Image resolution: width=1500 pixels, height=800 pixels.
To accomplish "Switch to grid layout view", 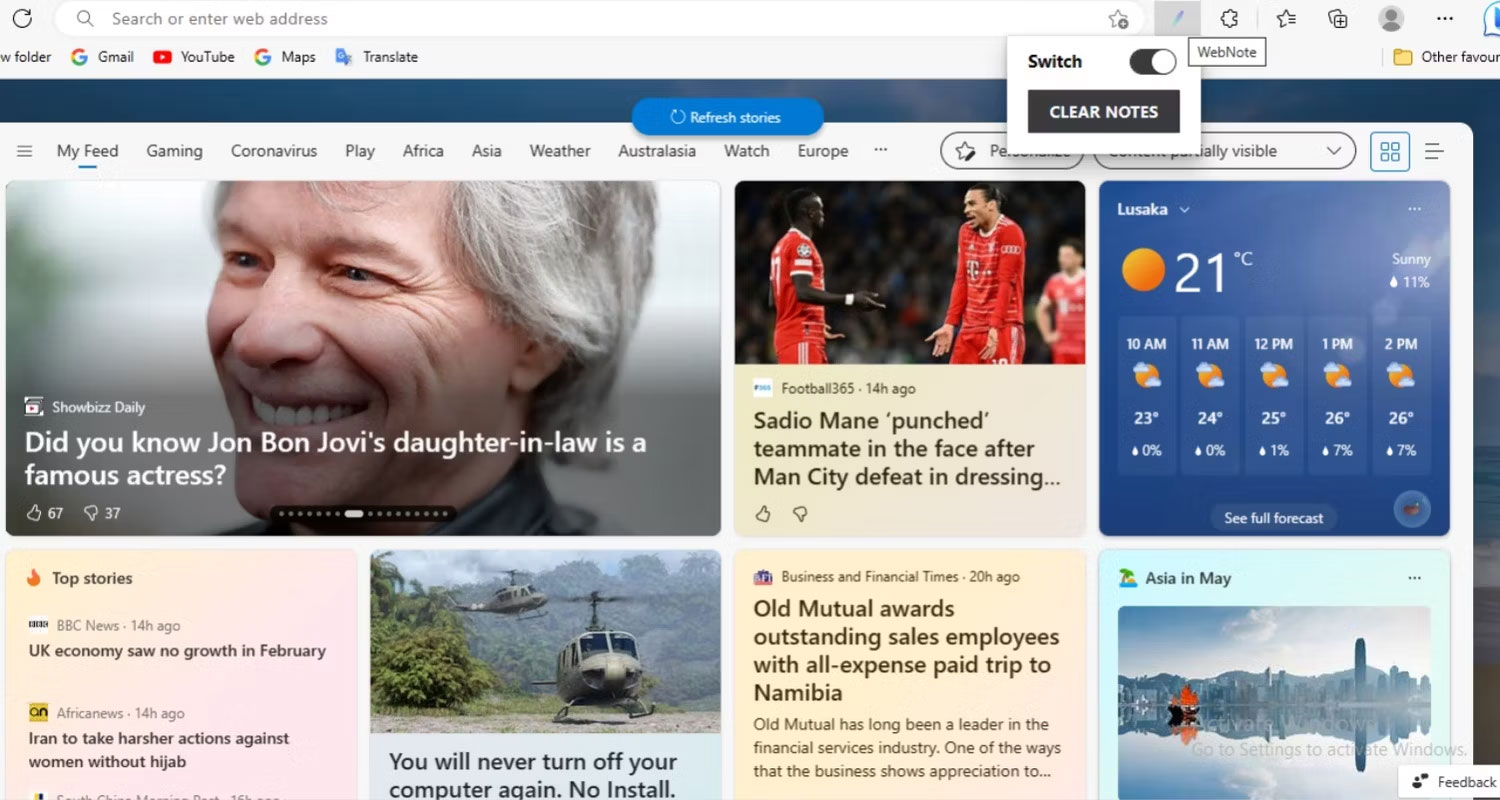I will 1390,151.
